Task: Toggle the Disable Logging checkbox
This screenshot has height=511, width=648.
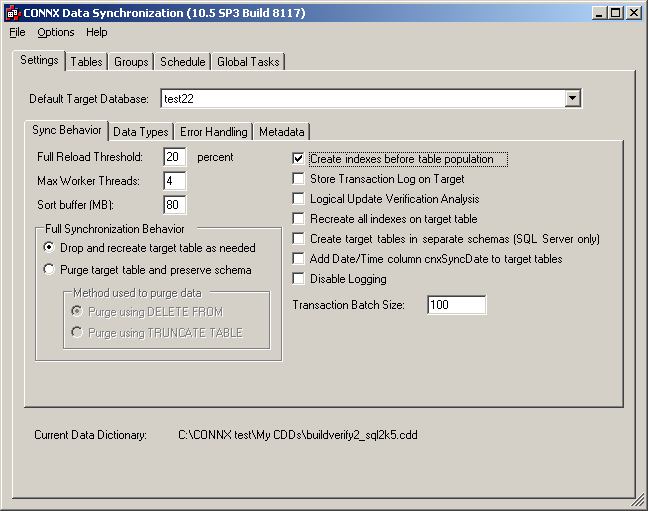Action: click(x=298, y=279)
